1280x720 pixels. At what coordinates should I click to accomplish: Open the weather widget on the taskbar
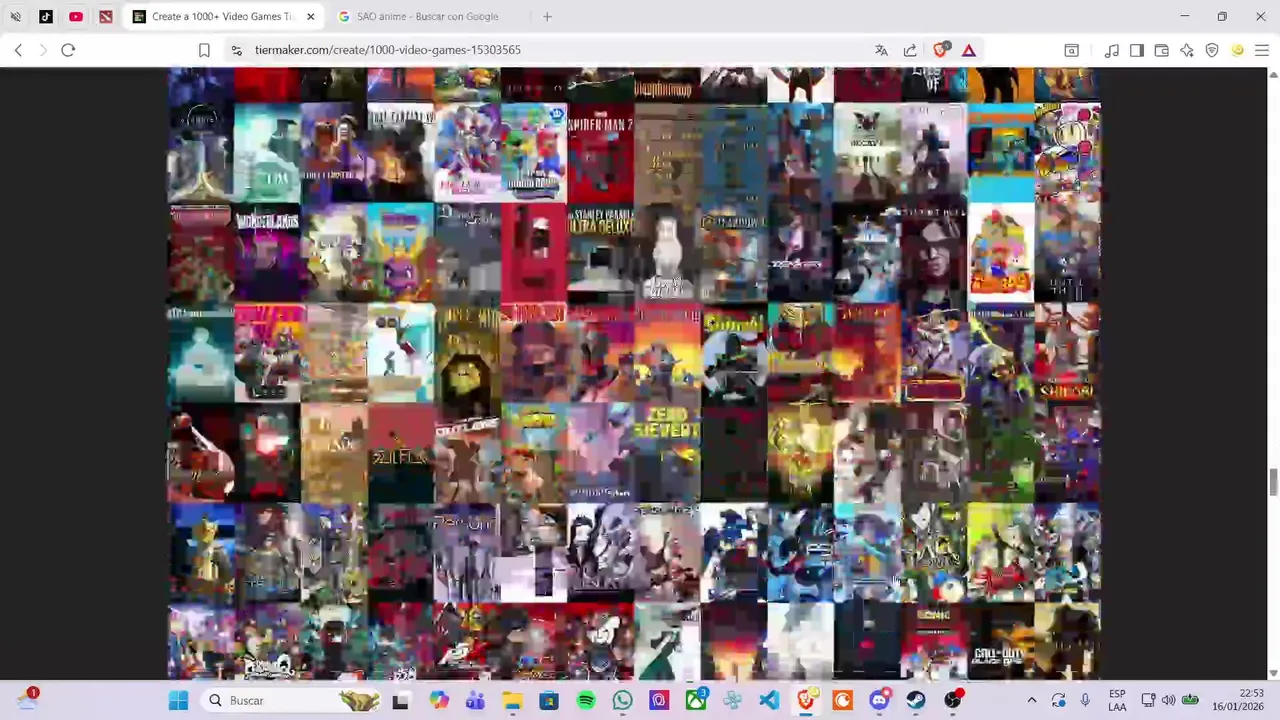tap(27, 700)
